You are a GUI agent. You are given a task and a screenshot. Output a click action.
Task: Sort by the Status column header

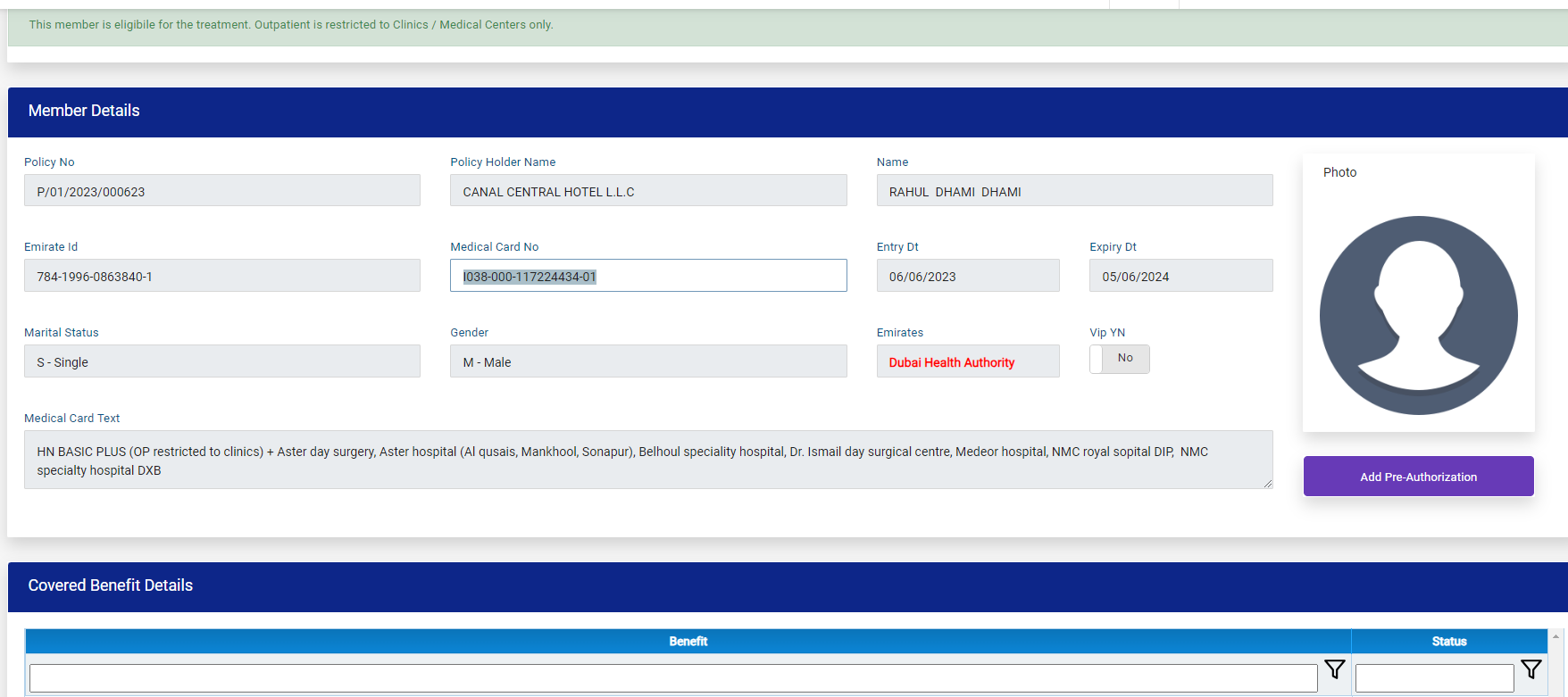tap(1448, 641)
